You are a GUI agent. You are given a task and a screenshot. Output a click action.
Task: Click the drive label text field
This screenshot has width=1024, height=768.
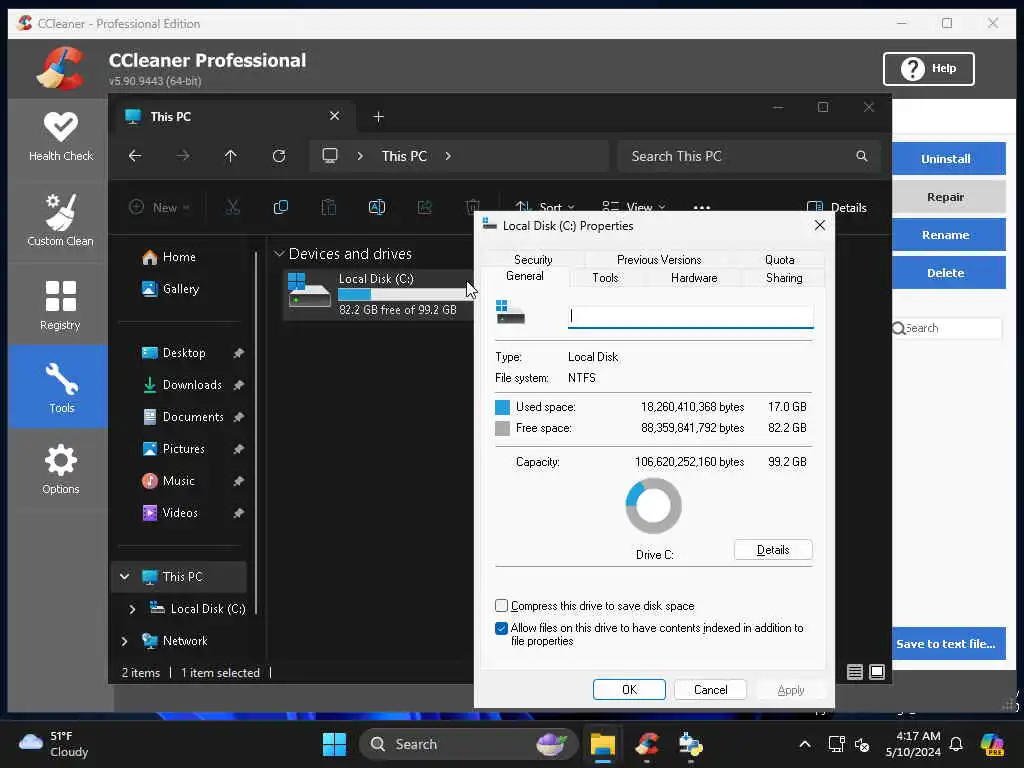pos(690,317)
